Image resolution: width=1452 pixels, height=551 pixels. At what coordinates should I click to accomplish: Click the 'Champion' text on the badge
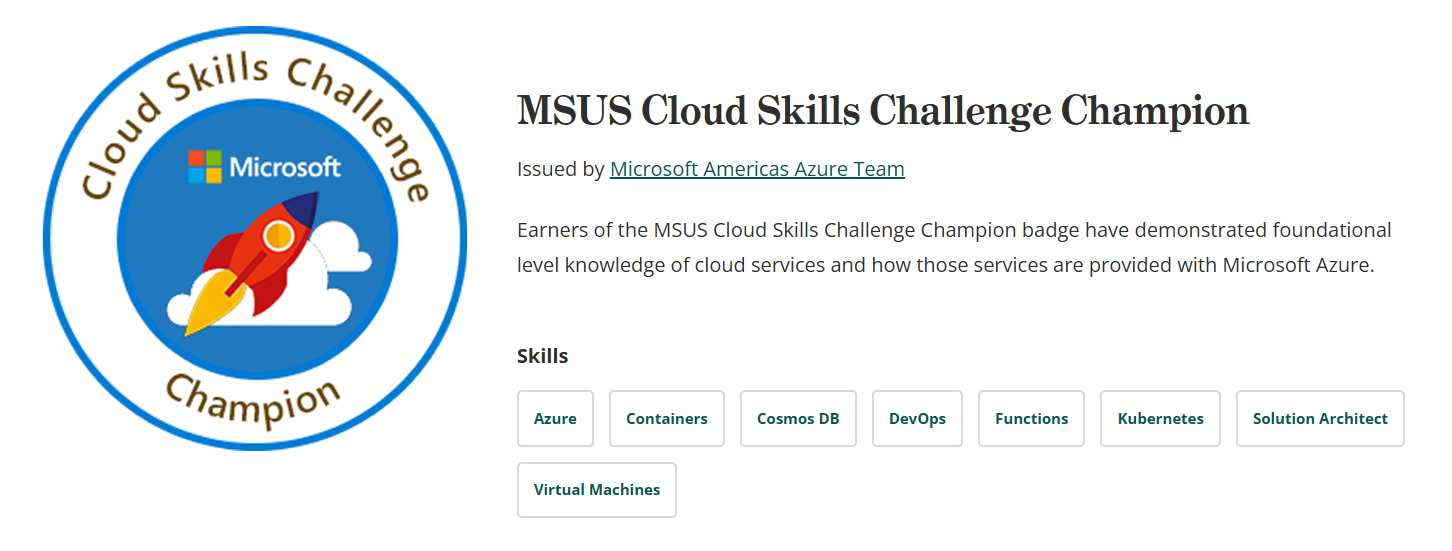tap(253, 398)
